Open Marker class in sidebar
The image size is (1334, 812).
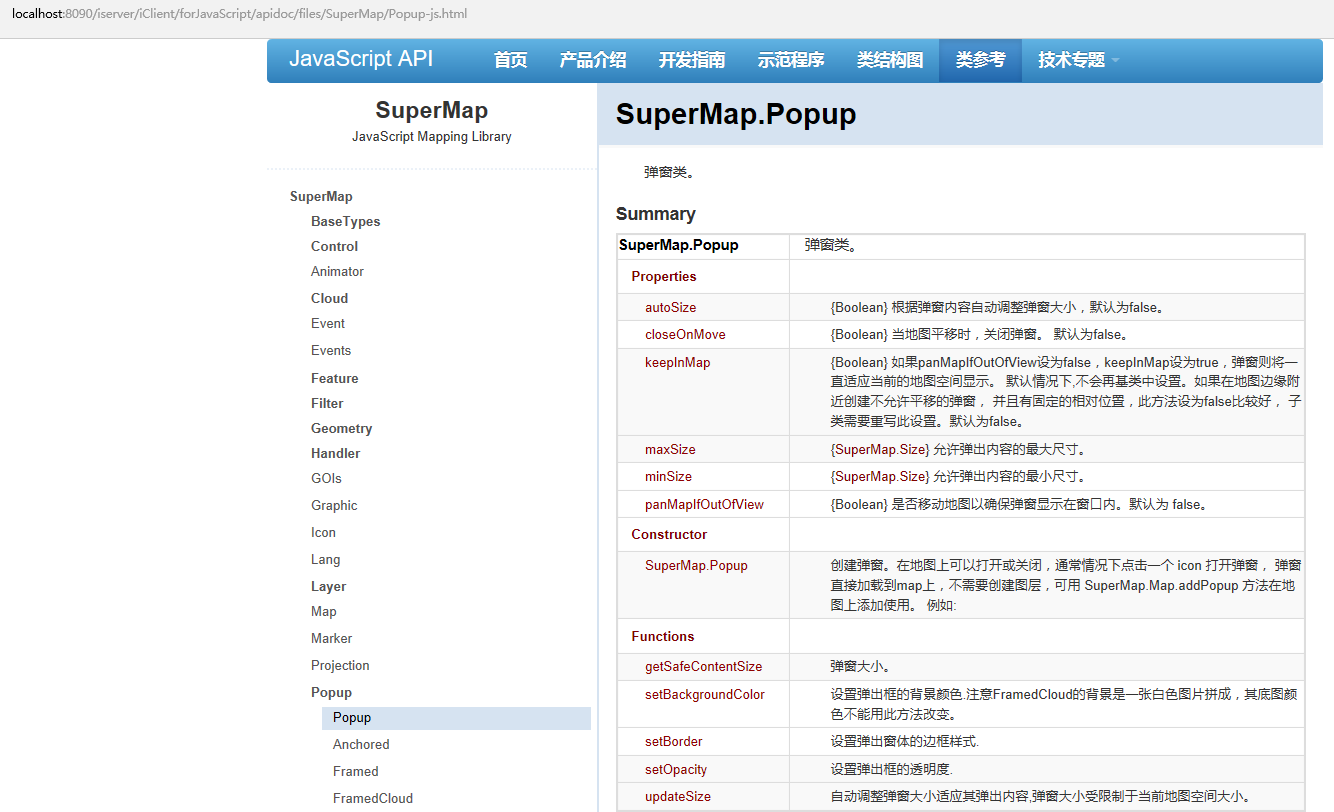pyautogui.click(x=331, y=639)
